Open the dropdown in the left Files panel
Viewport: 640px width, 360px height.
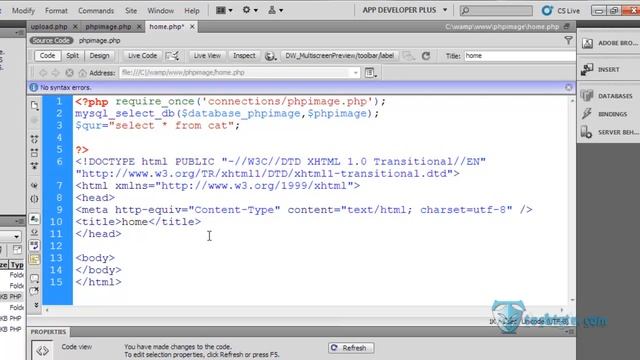coord(16,236)
